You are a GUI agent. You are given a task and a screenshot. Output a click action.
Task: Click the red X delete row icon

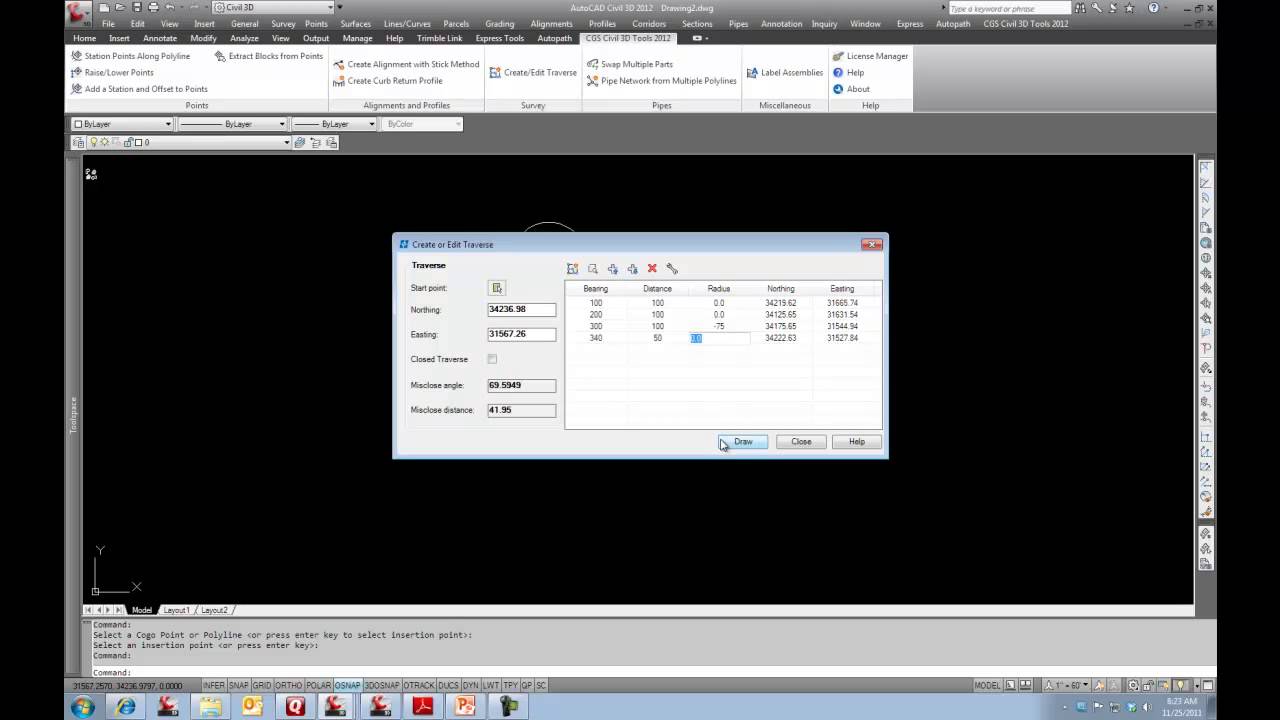pyautogui.click(x=652, y=268)
